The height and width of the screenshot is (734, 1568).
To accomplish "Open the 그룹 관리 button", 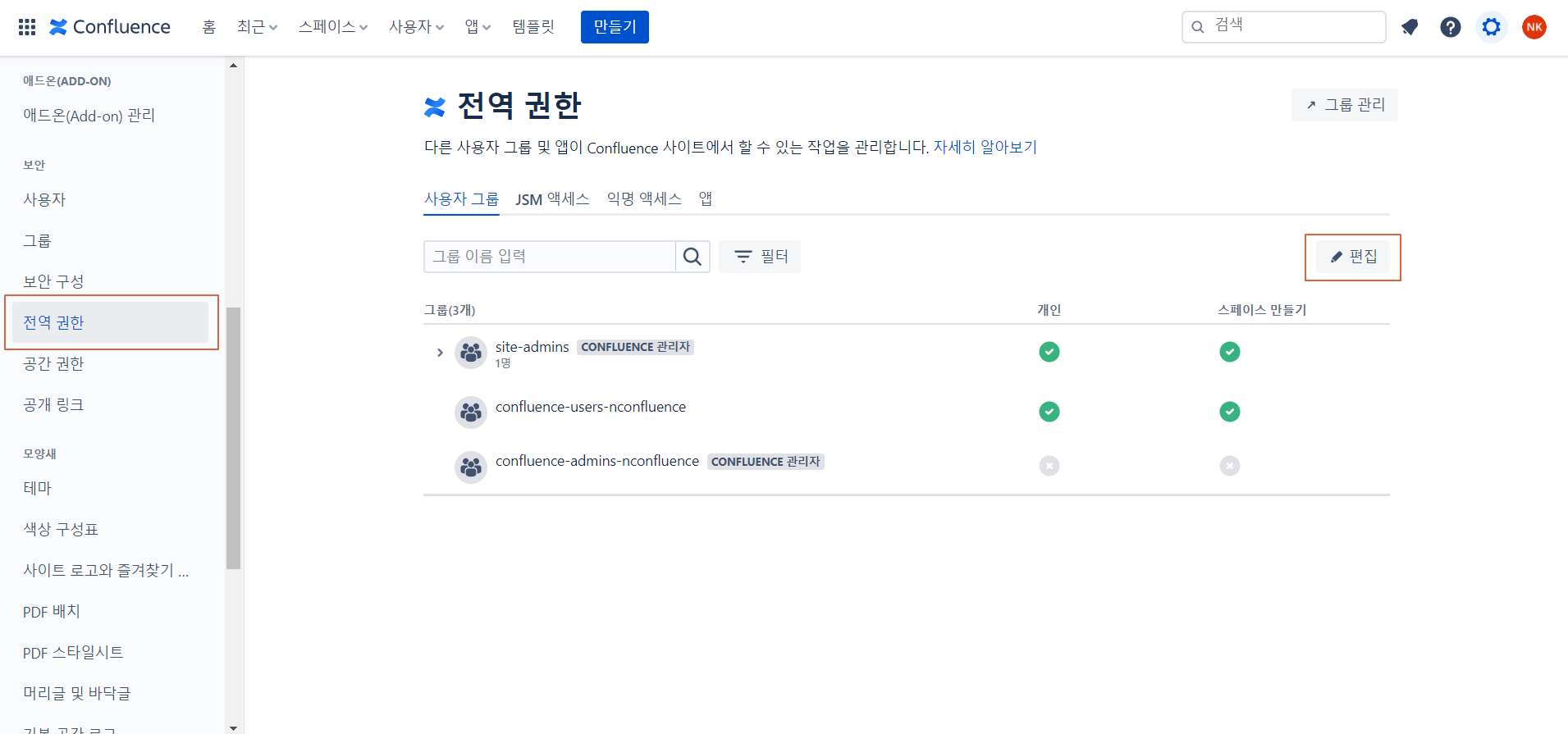I will point(1345,105).
